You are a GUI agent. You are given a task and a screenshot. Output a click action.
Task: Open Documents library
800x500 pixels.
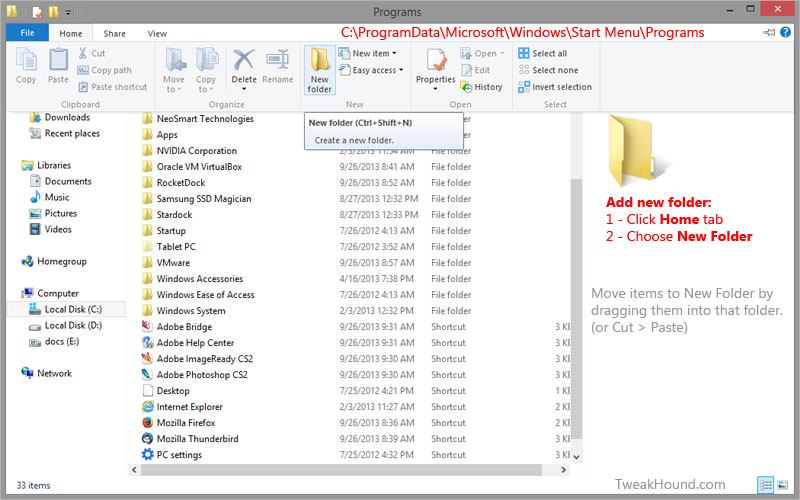(60, 182)
